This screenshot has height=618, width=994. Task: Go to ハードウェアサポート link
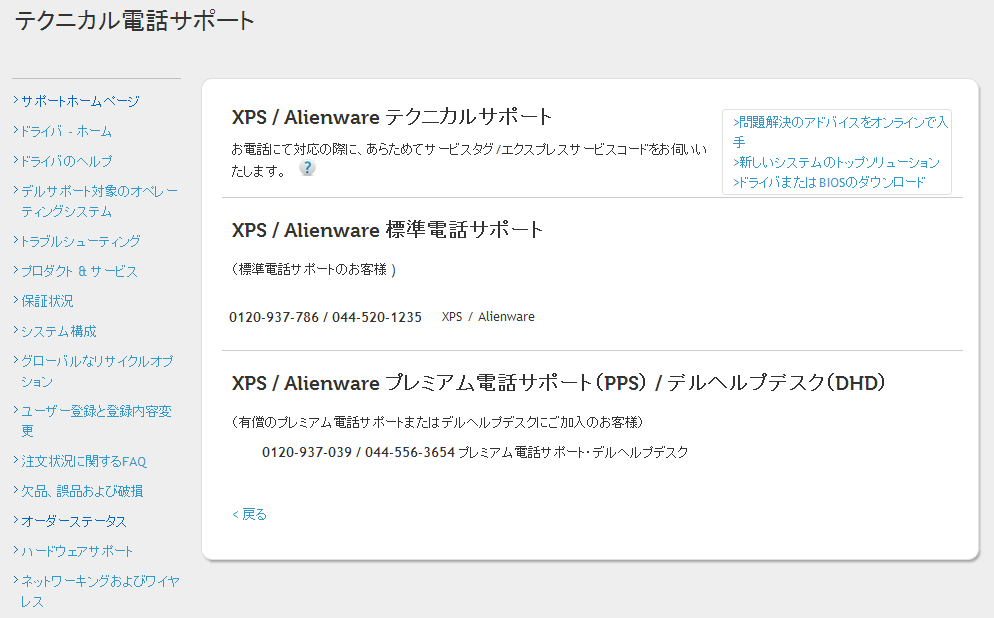point(77,551)
